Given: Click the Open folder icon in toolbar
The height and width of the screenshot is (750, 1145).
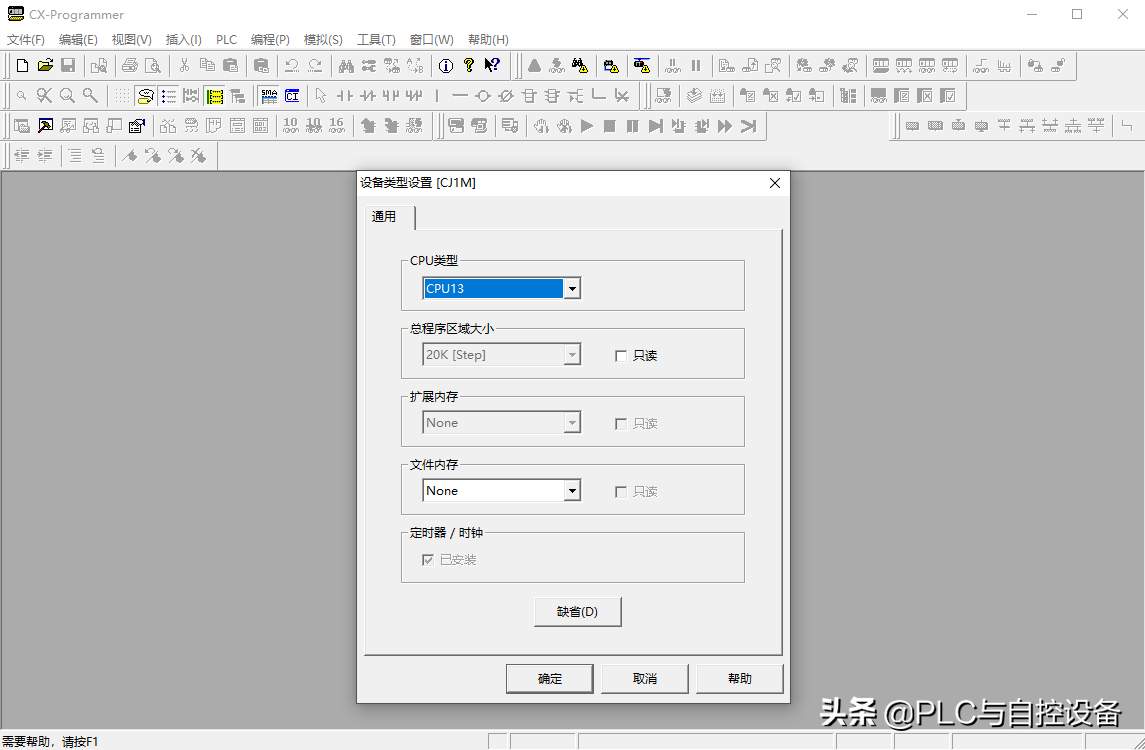Looking at the screenshot, I should (45, 66).
